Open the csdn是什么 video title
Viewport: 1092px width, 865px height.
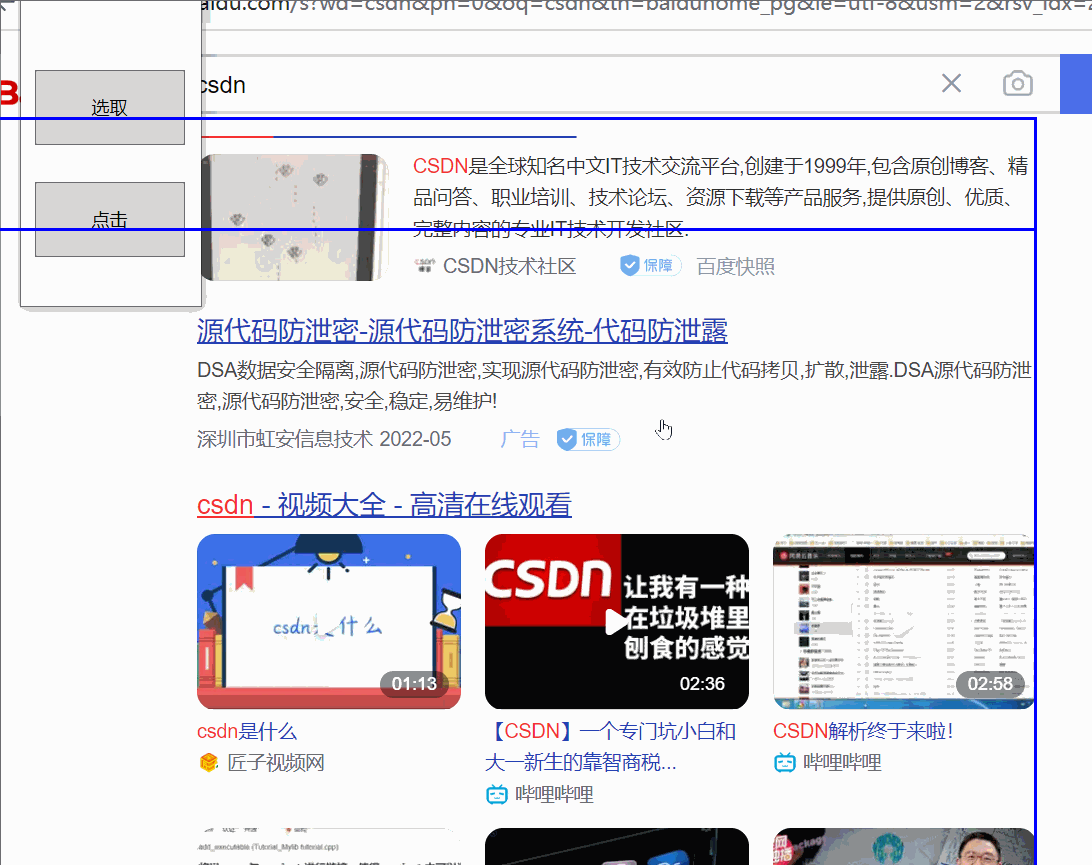[247, 731]
